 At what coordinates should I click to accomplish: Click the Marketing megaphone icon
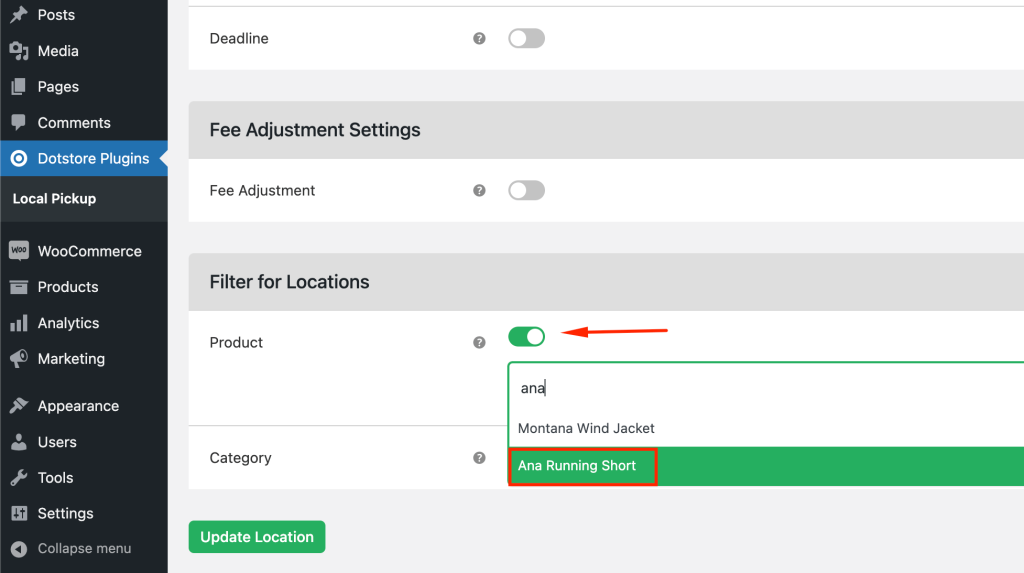click(18, 359)
